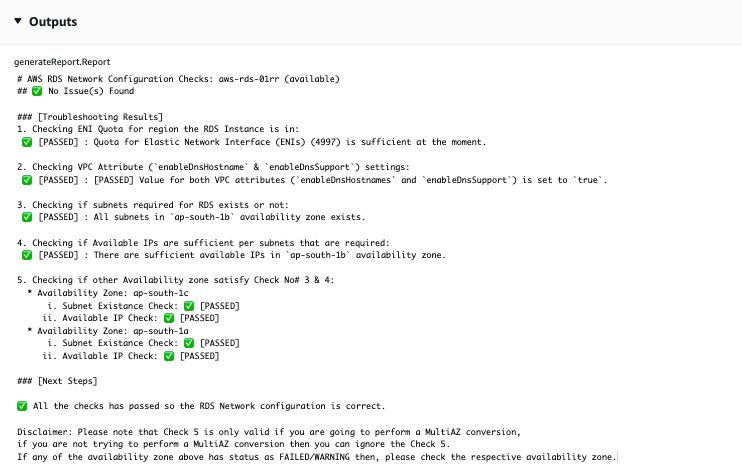Click the Outputs section heading
The height and width of the screenshot is (474, 742).
click(52, 20)
